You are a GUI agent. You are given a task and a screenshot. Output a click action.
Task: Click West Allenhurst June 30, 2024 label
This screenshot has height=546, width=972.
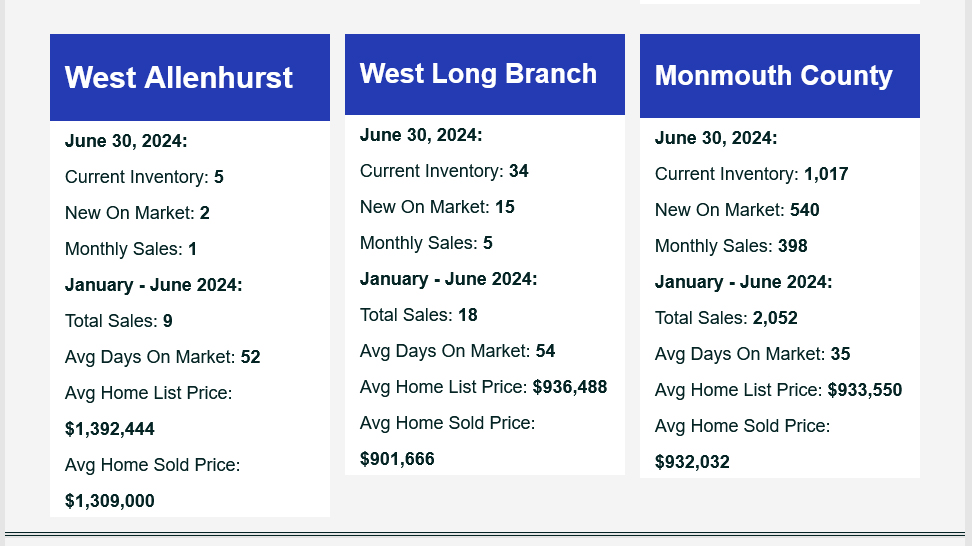[126, 141]
